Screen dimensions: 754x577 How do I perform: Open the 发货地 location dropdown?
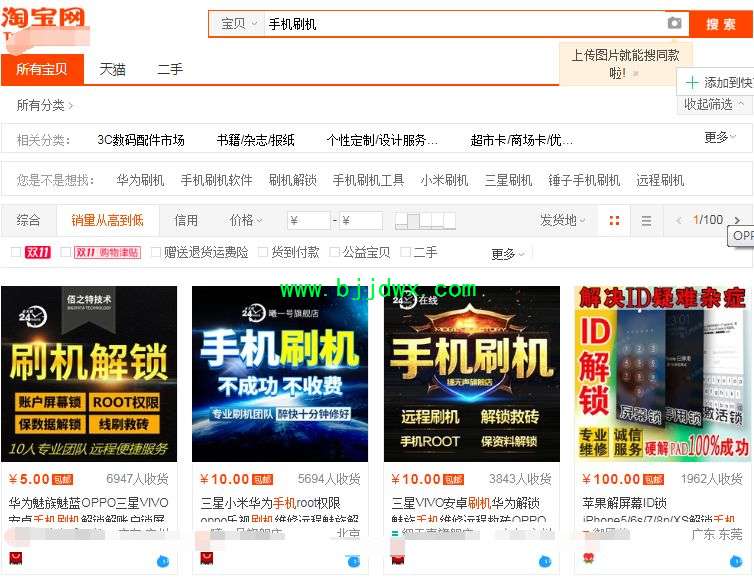[562, 220]
